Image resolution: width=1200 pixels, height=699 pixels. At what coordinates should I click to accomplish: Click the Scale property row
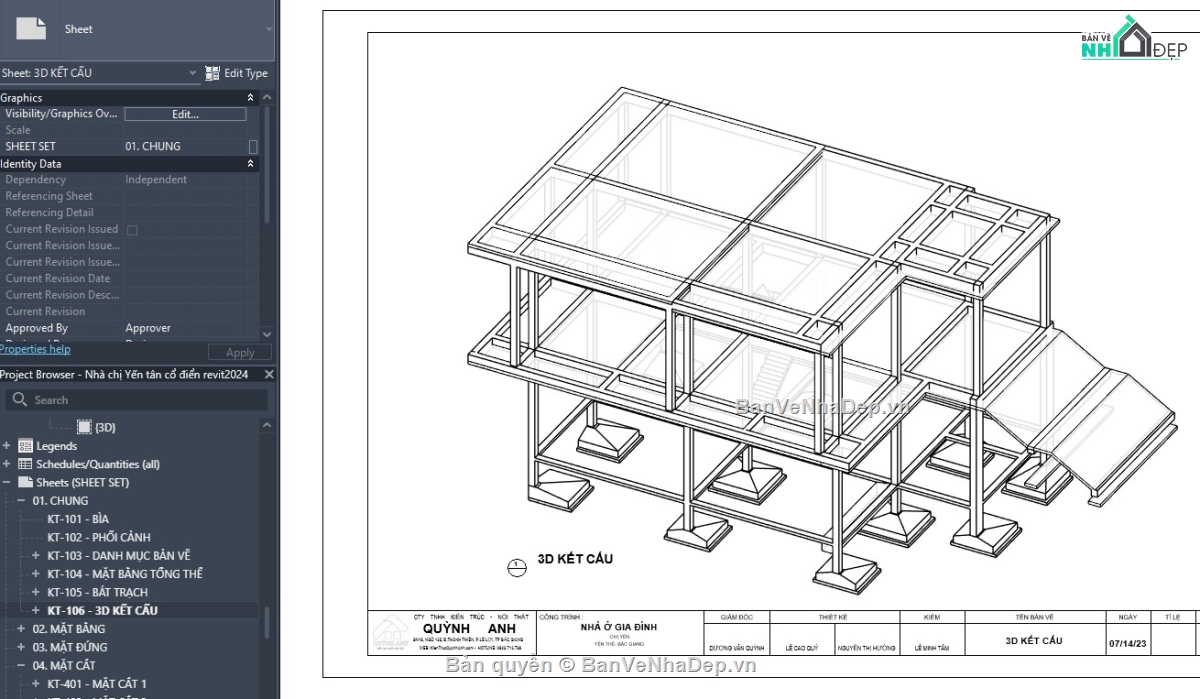[130, 130]
